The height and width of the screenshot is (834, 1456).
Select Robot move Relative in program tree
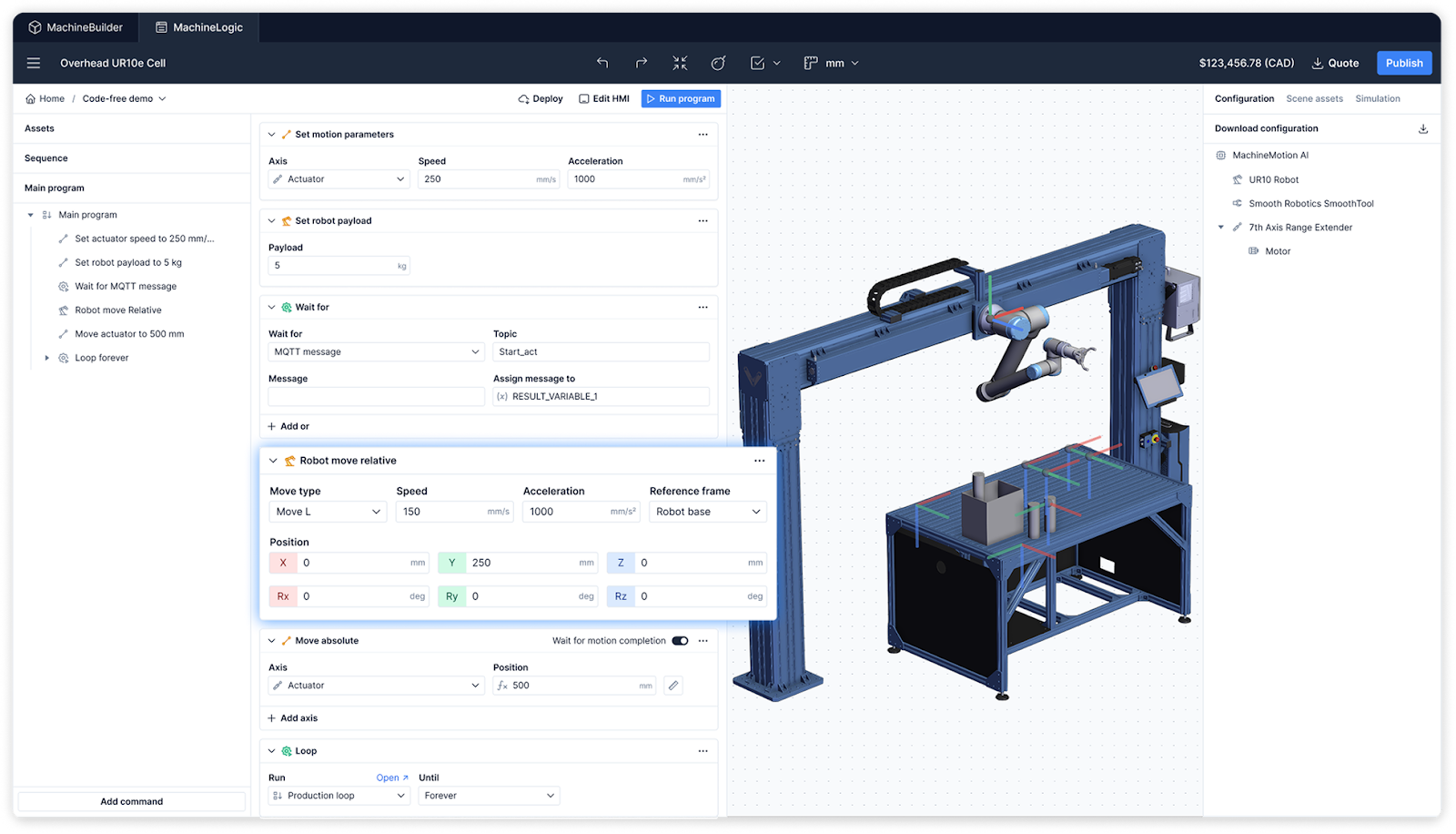point(118,310)
